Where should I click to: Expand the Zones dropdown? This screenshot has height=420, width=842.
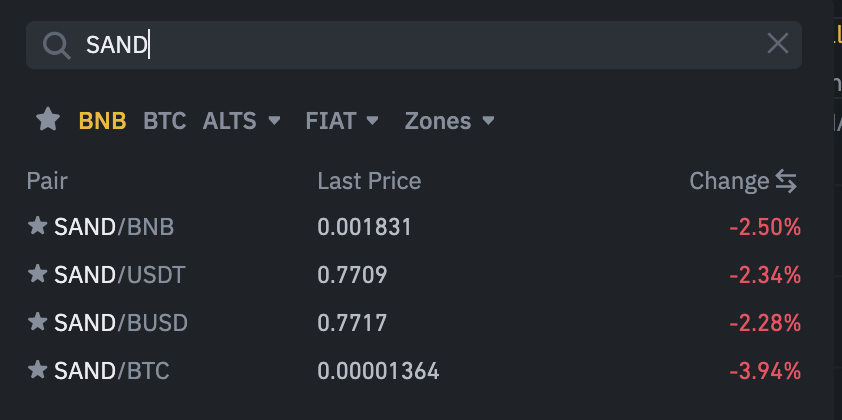coord(449,121)
